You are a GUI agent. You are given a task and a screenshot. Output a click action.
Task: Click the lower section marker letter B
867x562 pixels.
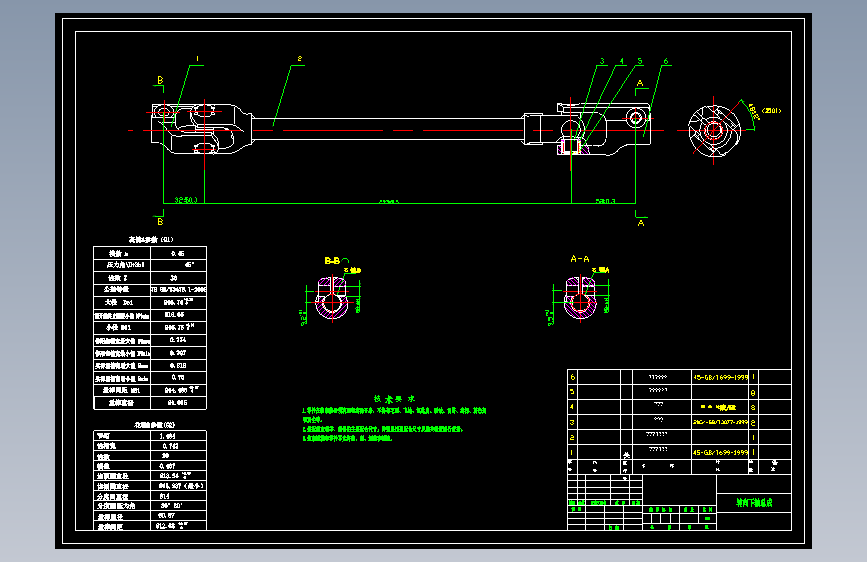[160, 221]
